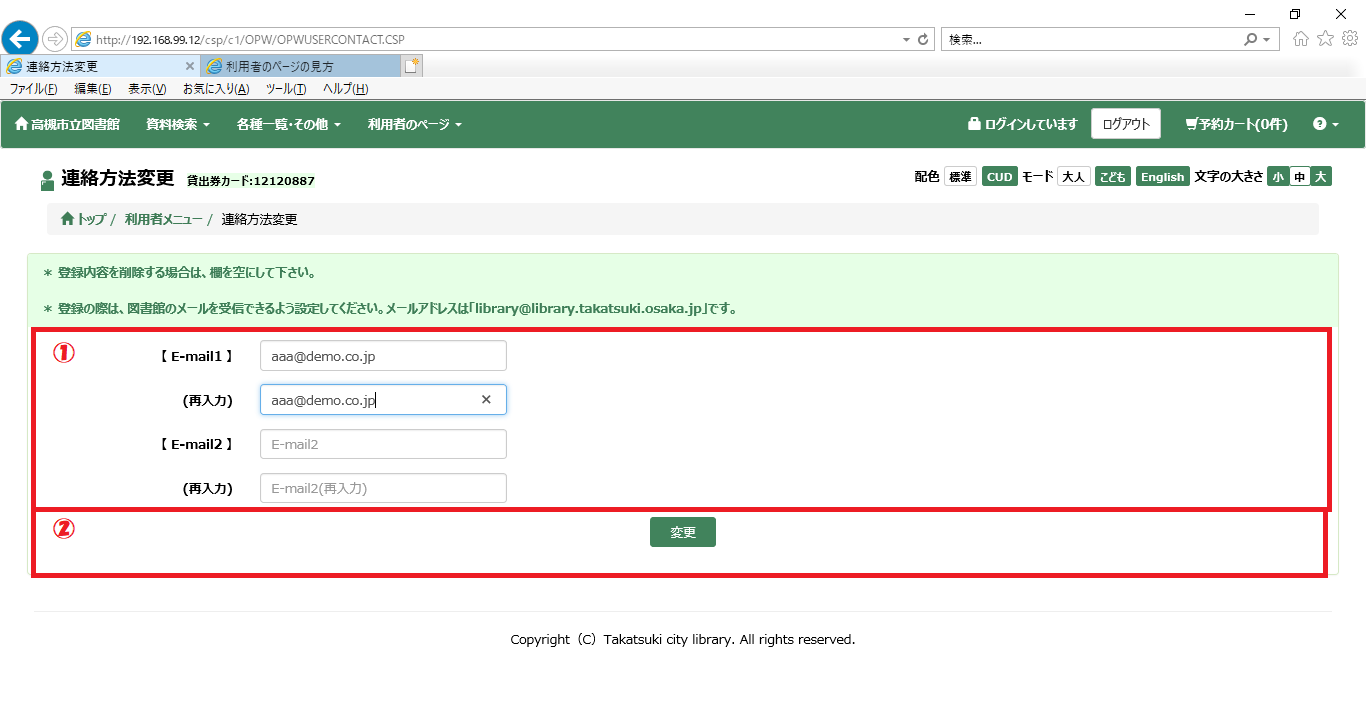Image resolution: width=1366 pixels, height=728 pixels.
Task: Click the 変更 submit button
Action: (682, 533)
